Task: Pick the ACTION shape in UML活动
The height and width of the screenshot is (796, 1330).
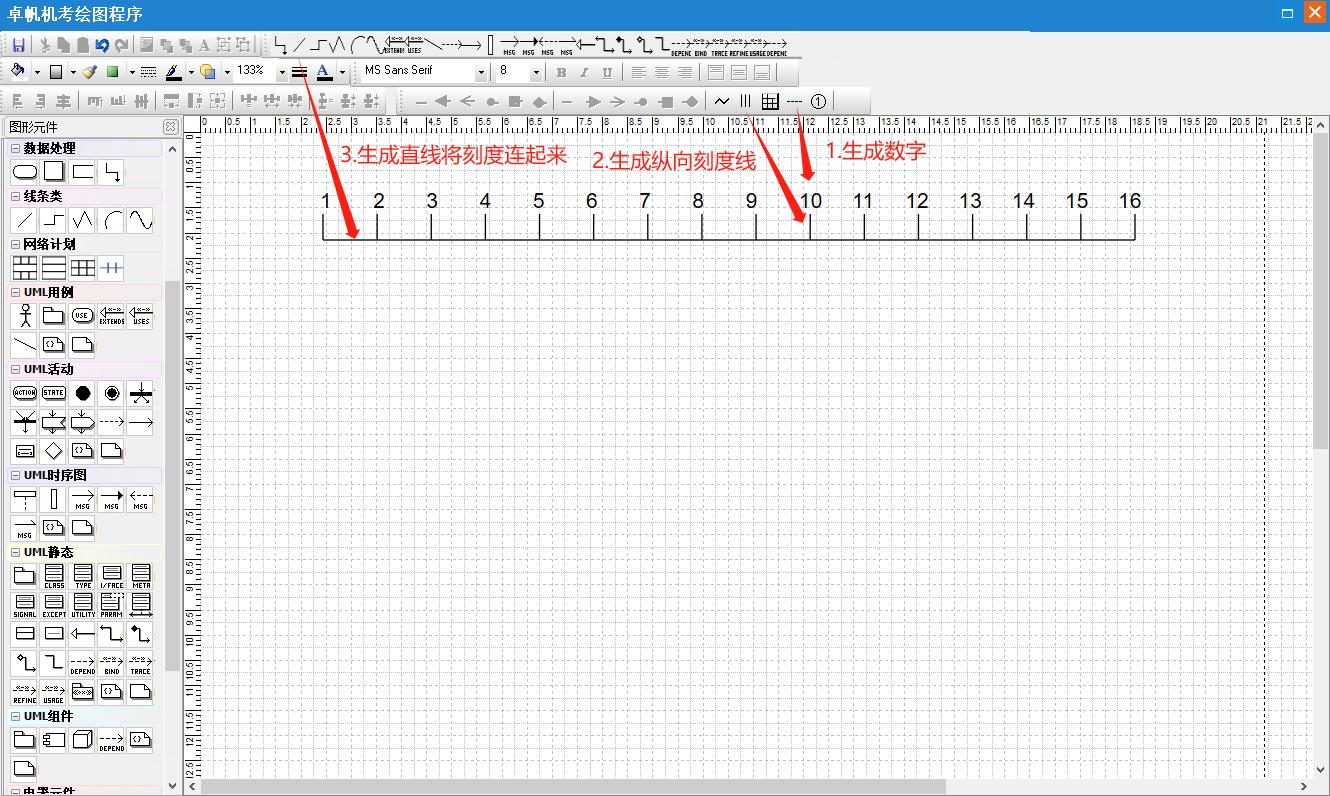Action: [x=25, y=393]
